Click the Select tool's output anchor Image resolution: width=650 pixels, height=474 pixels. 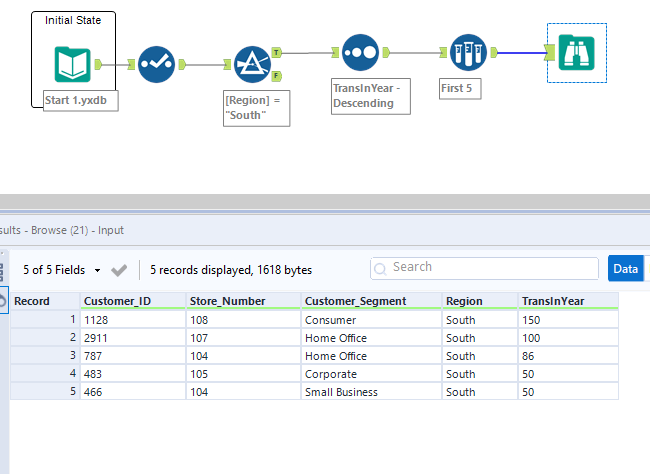(x=182, y=64)
